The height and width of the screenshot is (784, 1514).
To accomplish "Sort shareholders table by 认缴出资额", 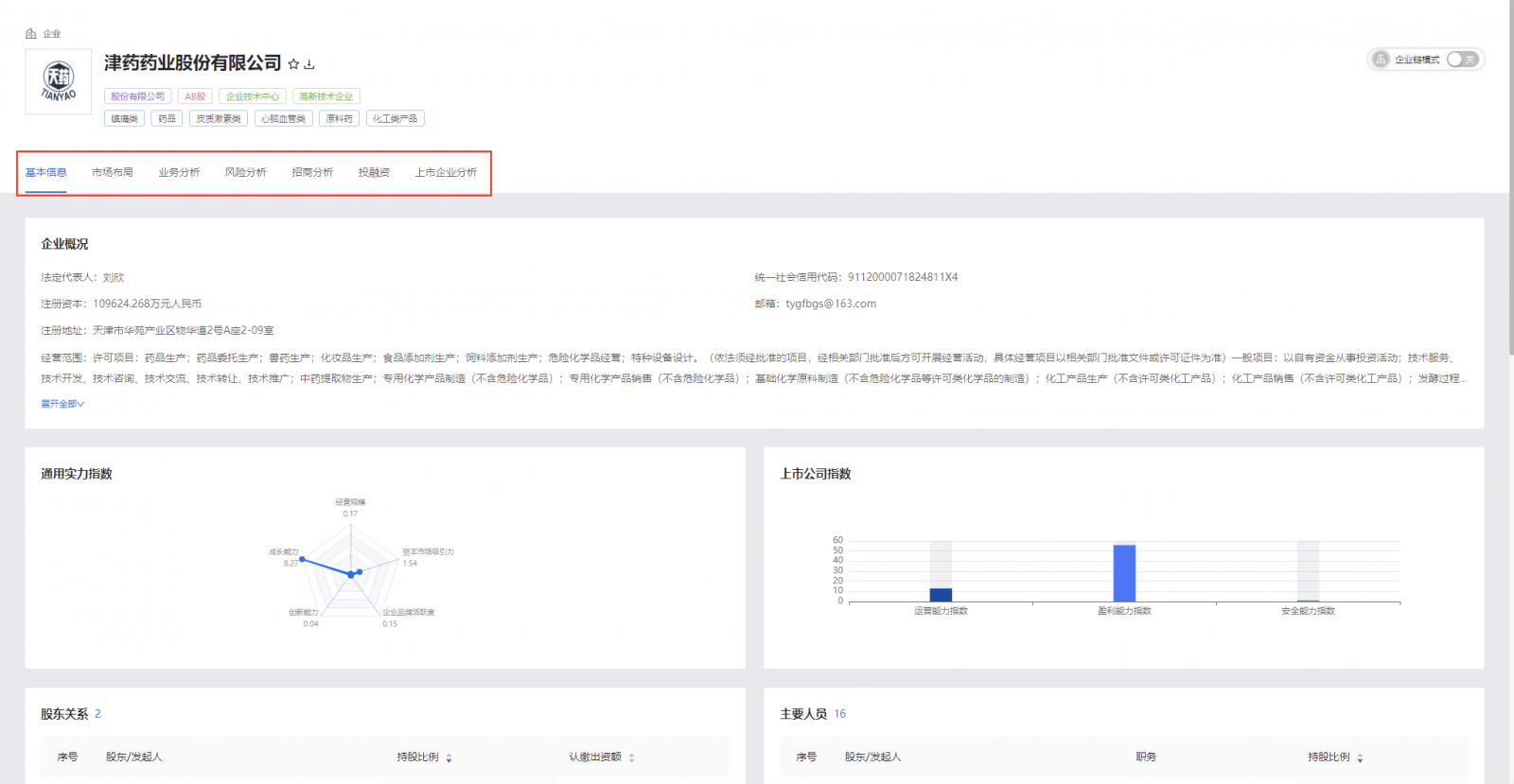I will pos(631,758).
